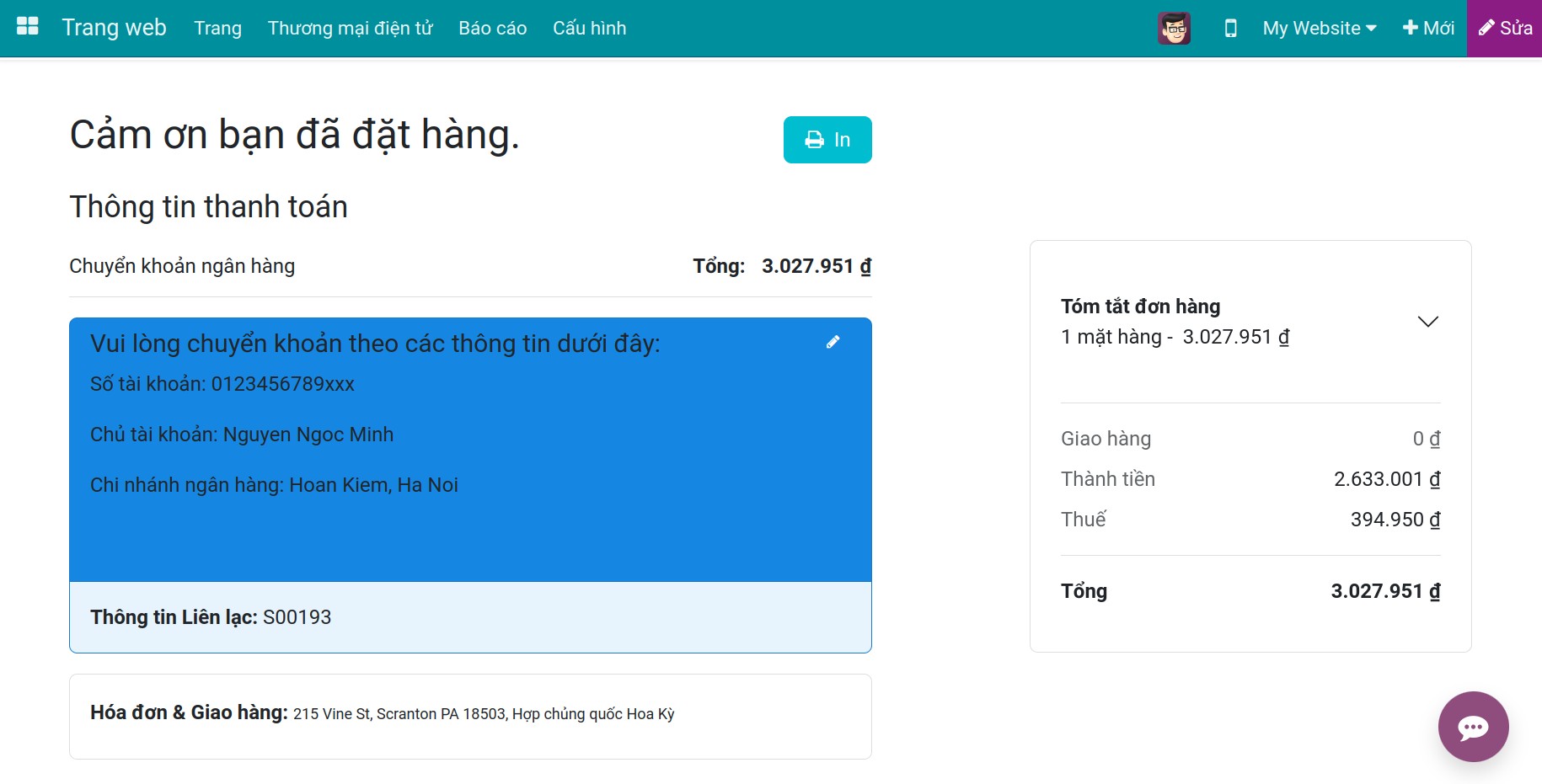The height and width of the screenshot is (784, 1542).
Task: Open the Trang menu
Action: coord(217,29)
